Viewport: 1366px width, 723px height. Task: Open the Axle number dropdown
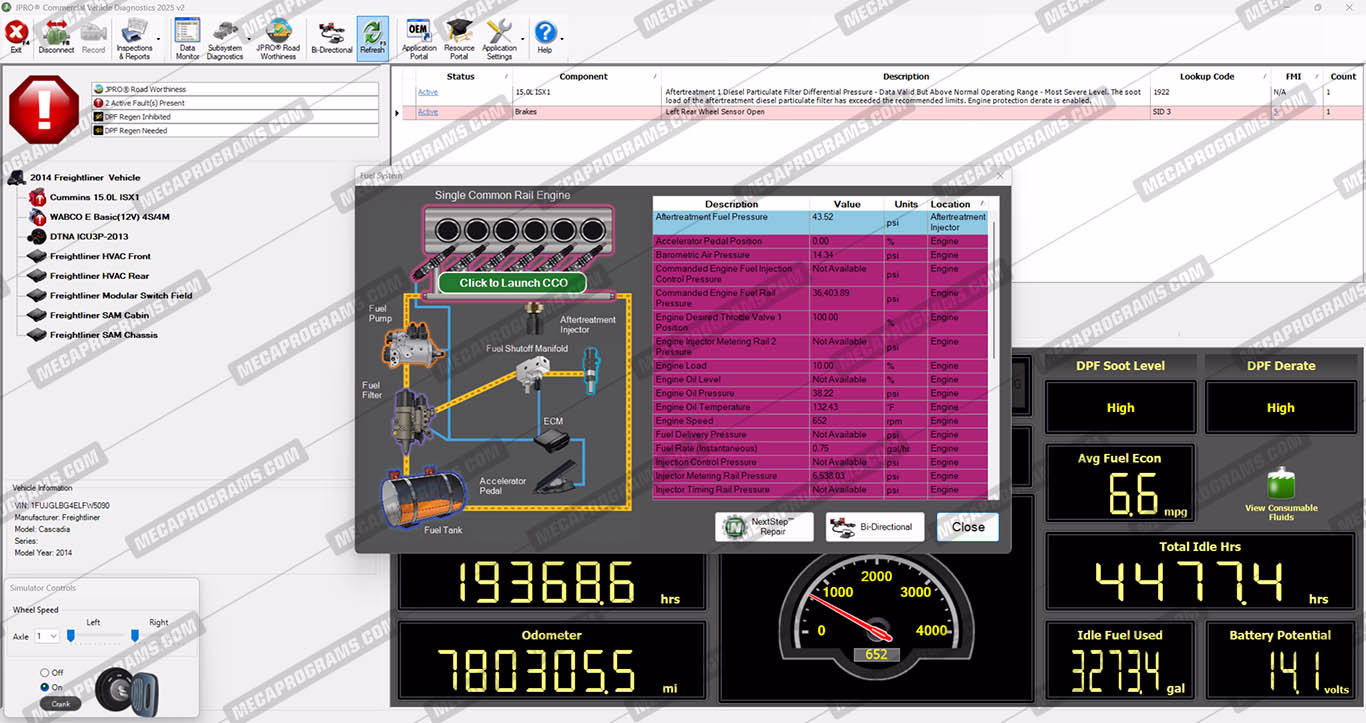pyautogui.click(x=47, y=636)
